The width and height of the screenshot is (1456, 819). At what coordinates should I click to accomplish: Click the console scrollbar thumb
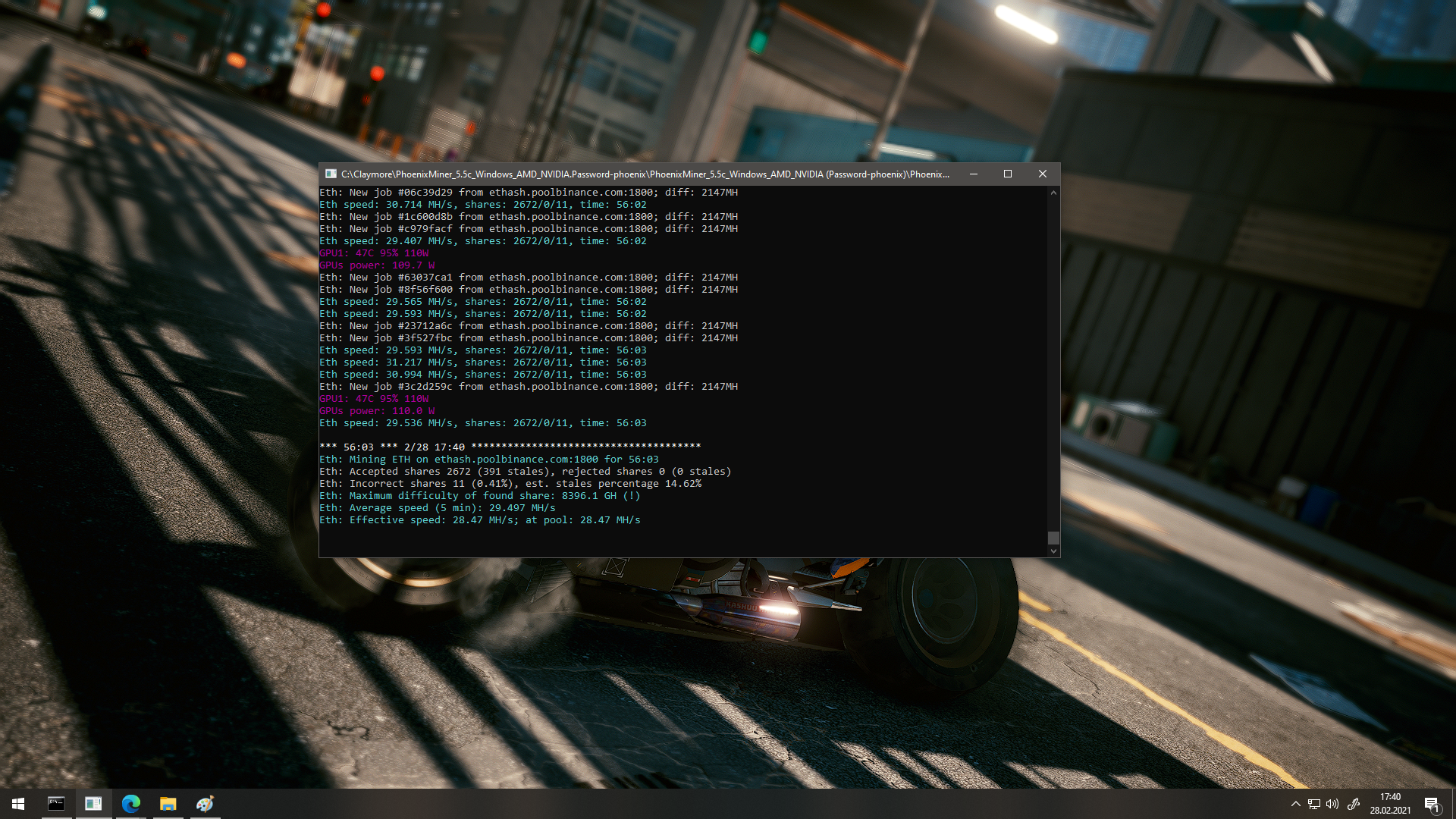pyautogui.click(x=1053, y=538)
